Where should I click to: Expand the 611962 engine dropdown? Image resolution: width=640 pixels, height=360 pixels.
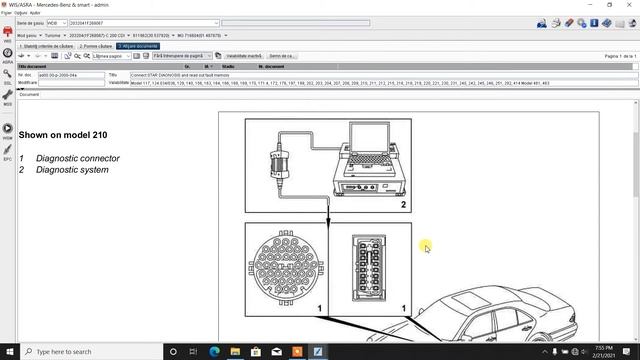click(x=173, y=36)
